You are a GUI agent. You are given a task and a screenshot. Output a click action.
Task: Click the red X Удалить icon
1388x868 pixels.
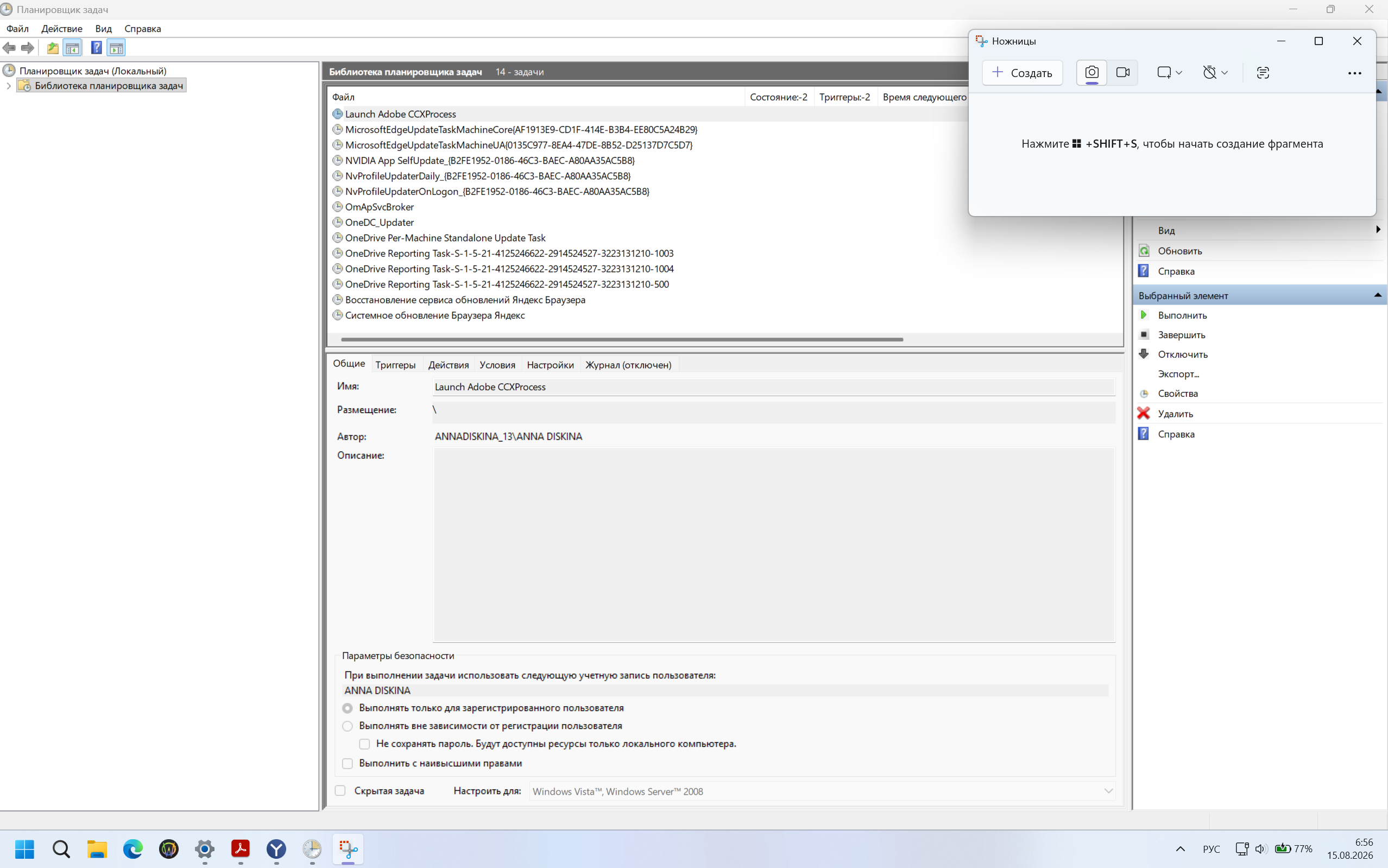click(1144, 413)
